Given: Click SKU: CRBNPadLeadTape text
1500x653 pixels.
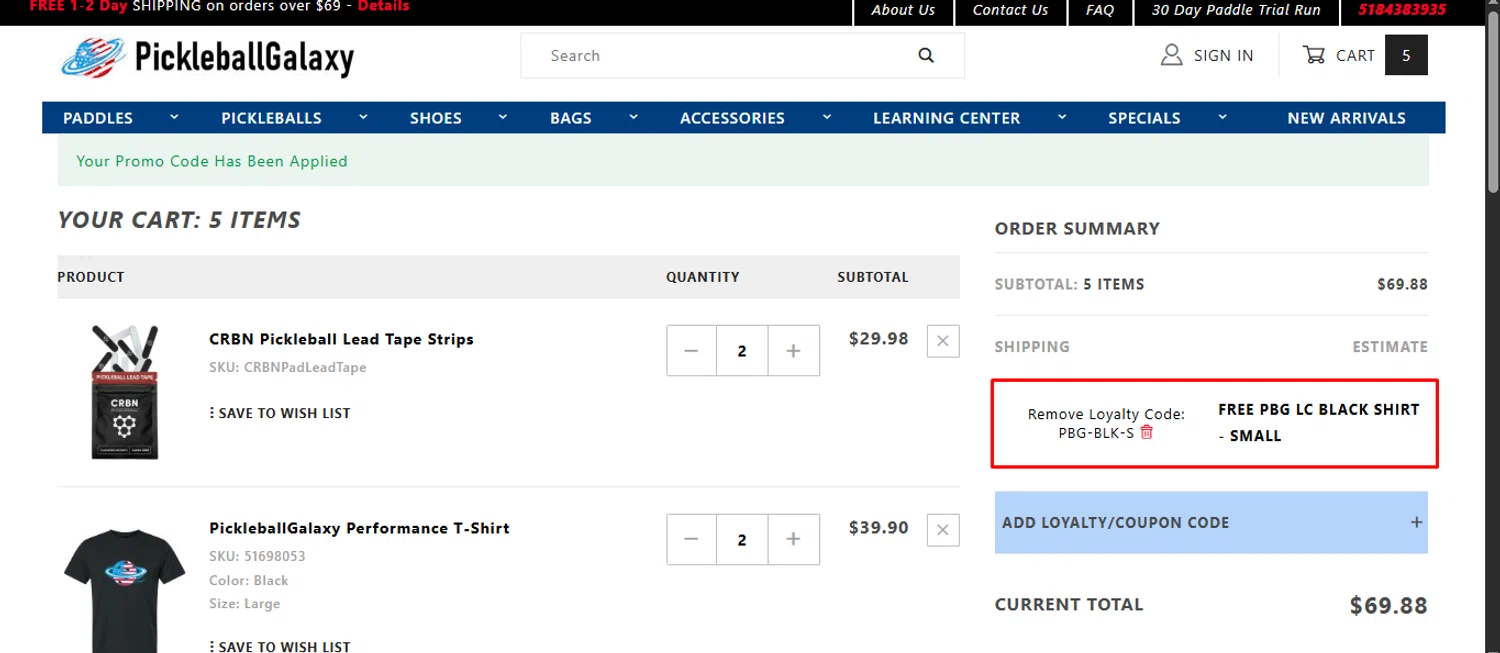Looking at the screenshot, I should pos(287,367).
